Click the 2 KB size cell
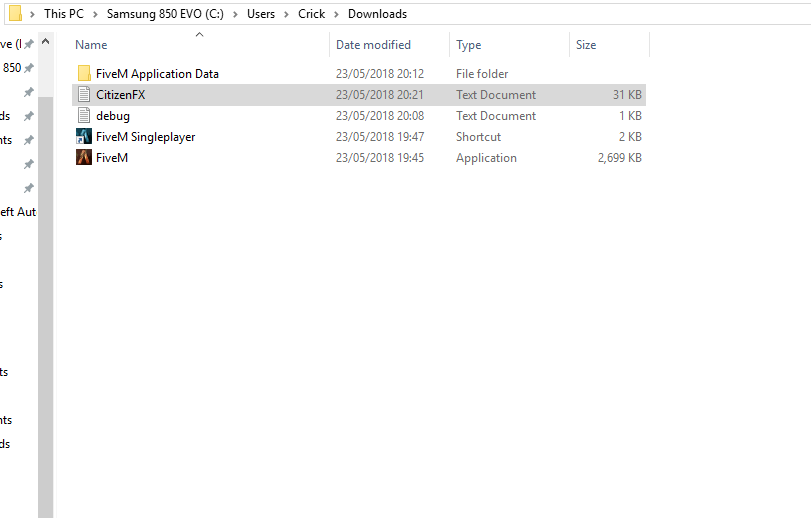811x518 pixels. pyautogui.click(x=630, y=137)
